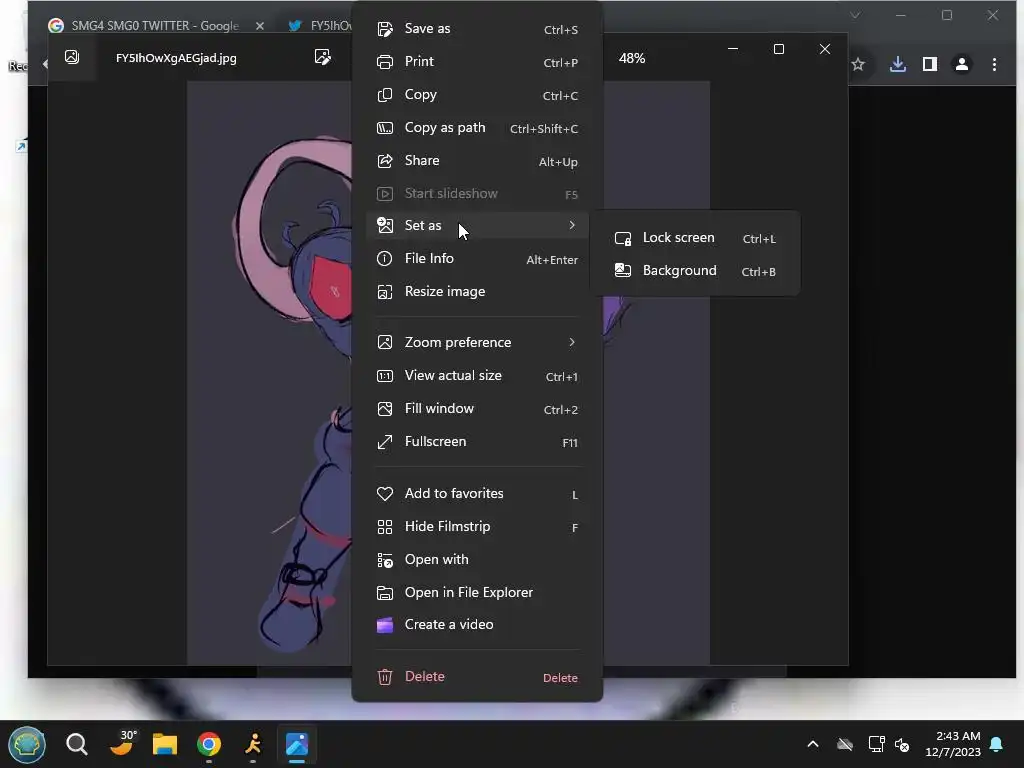Viewport: 1024px width, 768px height.
Task: Click the View actual size 1:1 icon
Action: pos(385,376)
